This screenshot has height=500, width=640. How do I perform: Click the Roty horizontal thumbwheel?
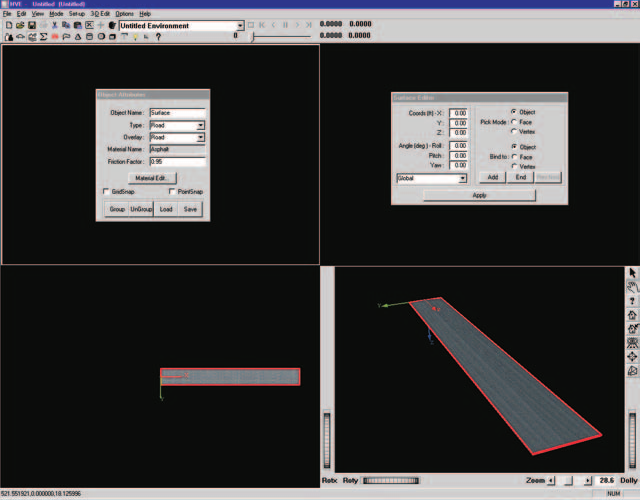click(x=391, y=480)
